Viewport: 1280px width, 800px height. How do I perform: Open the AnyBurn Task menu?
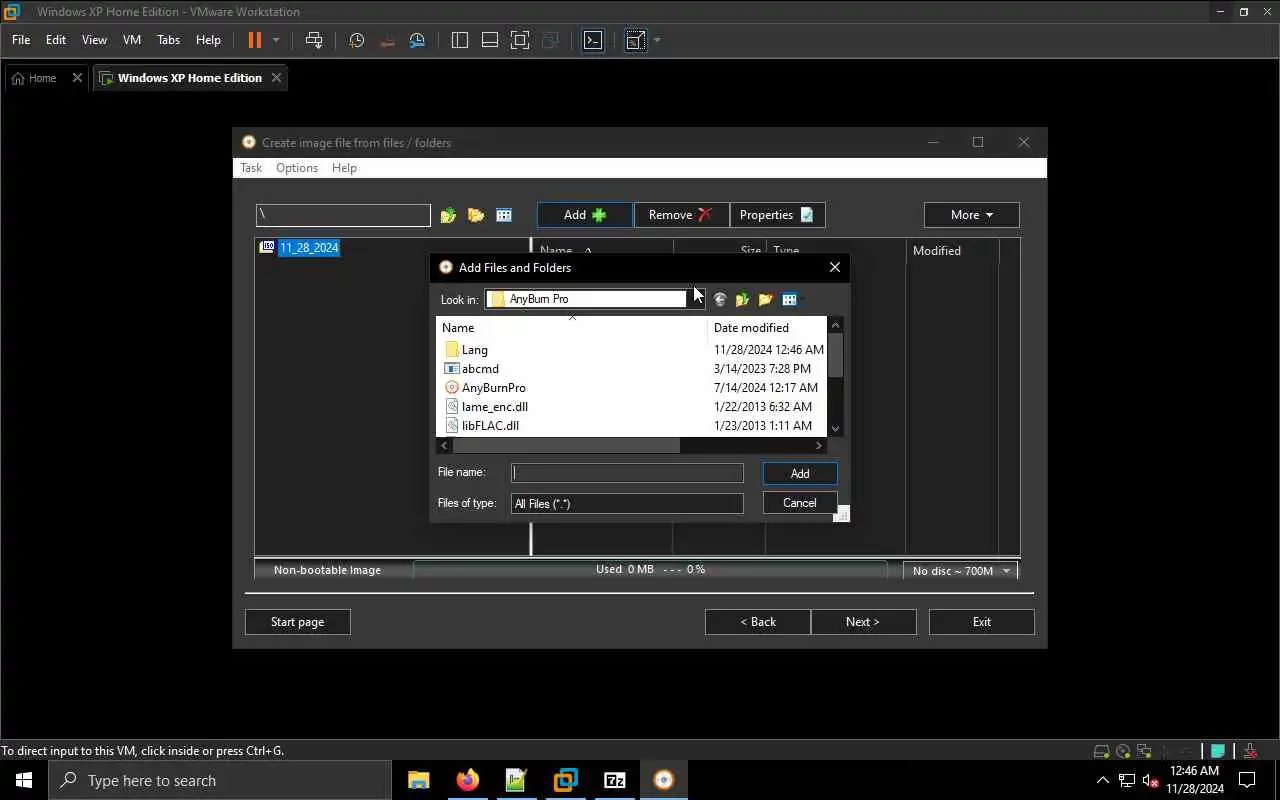click(251, 168)
